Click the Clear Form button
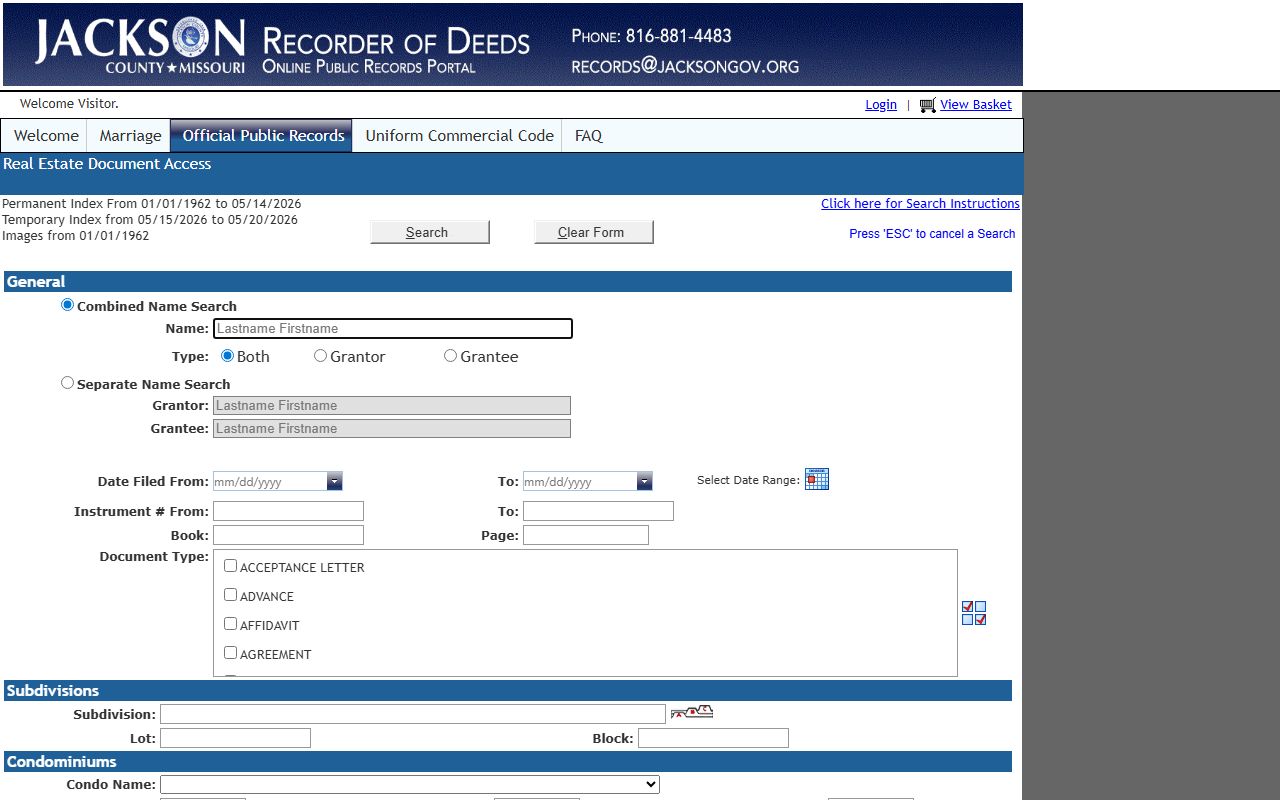 click(593, 232)
